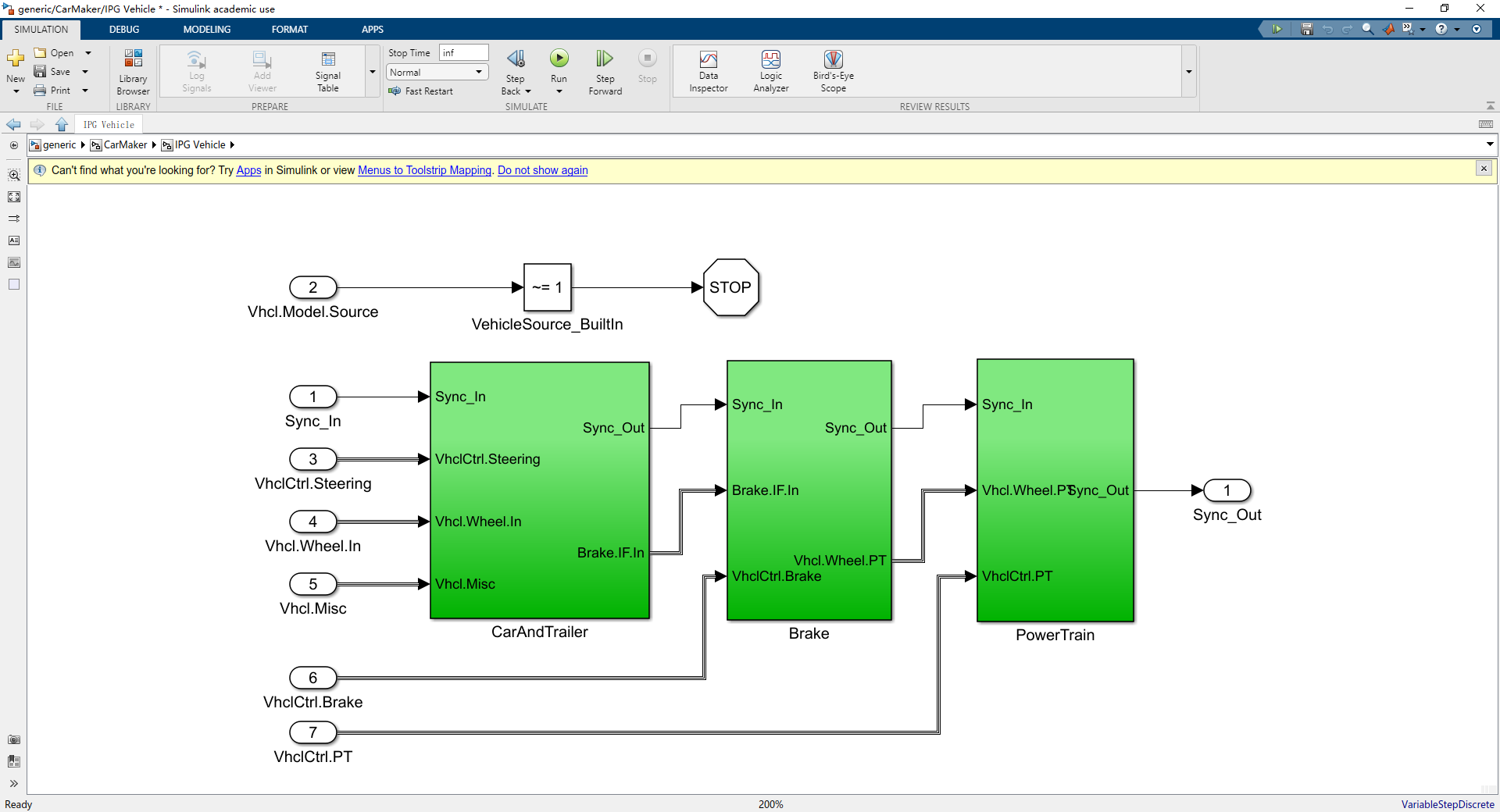Click the New model icon

point(16,59)
